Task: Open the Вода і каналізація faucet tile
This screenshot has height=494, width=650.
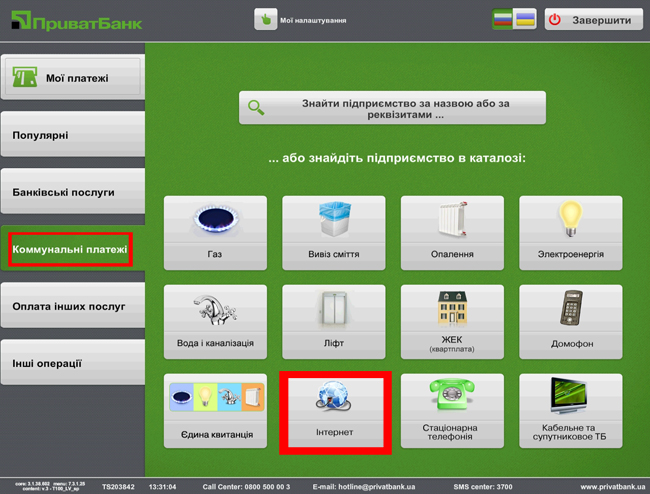Action: pyautogui.click(x=215, y=322)
